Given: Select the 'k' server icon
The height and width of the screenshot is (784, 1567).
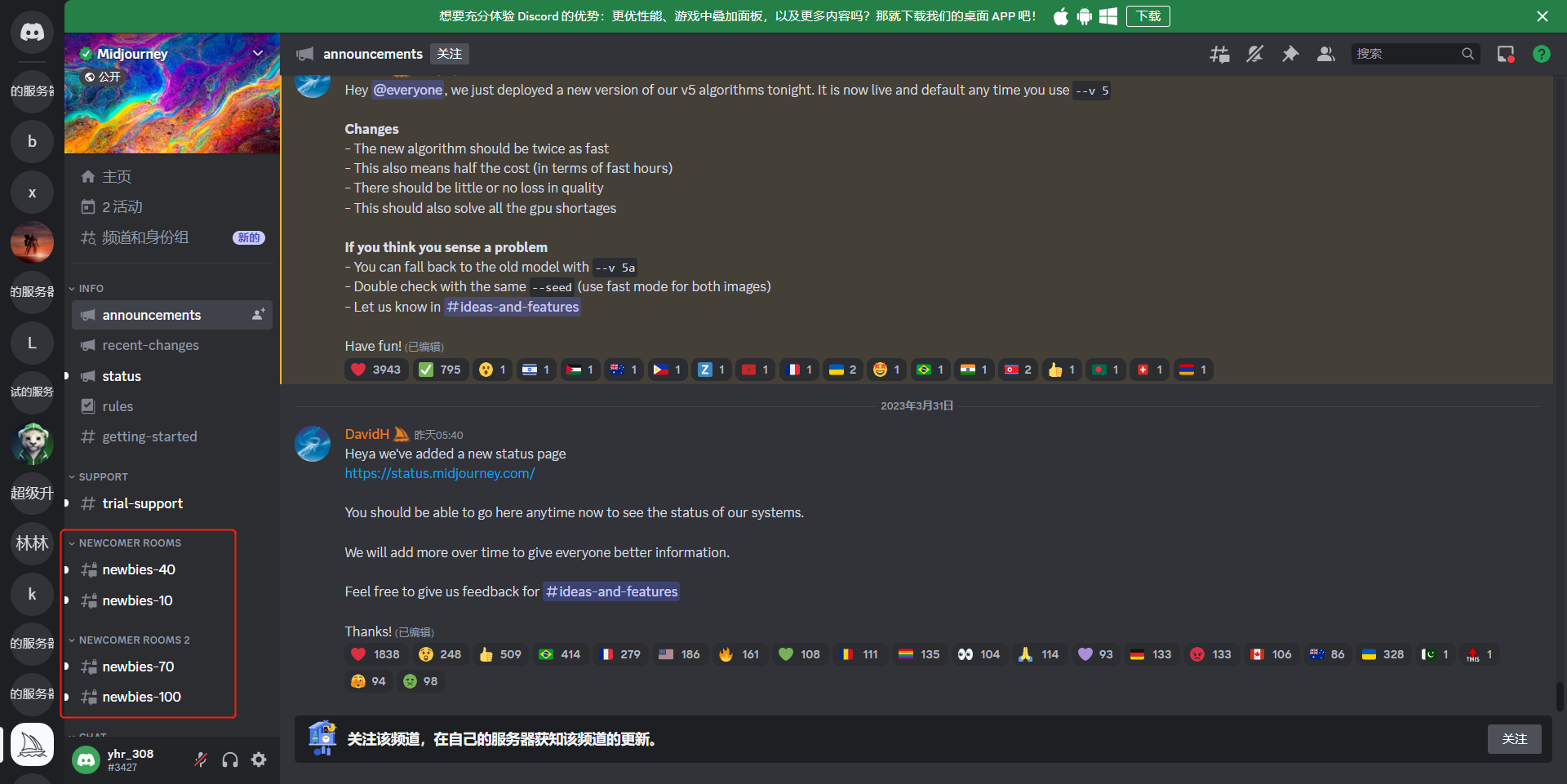Looking at the screenshot, I should point(32,594).
